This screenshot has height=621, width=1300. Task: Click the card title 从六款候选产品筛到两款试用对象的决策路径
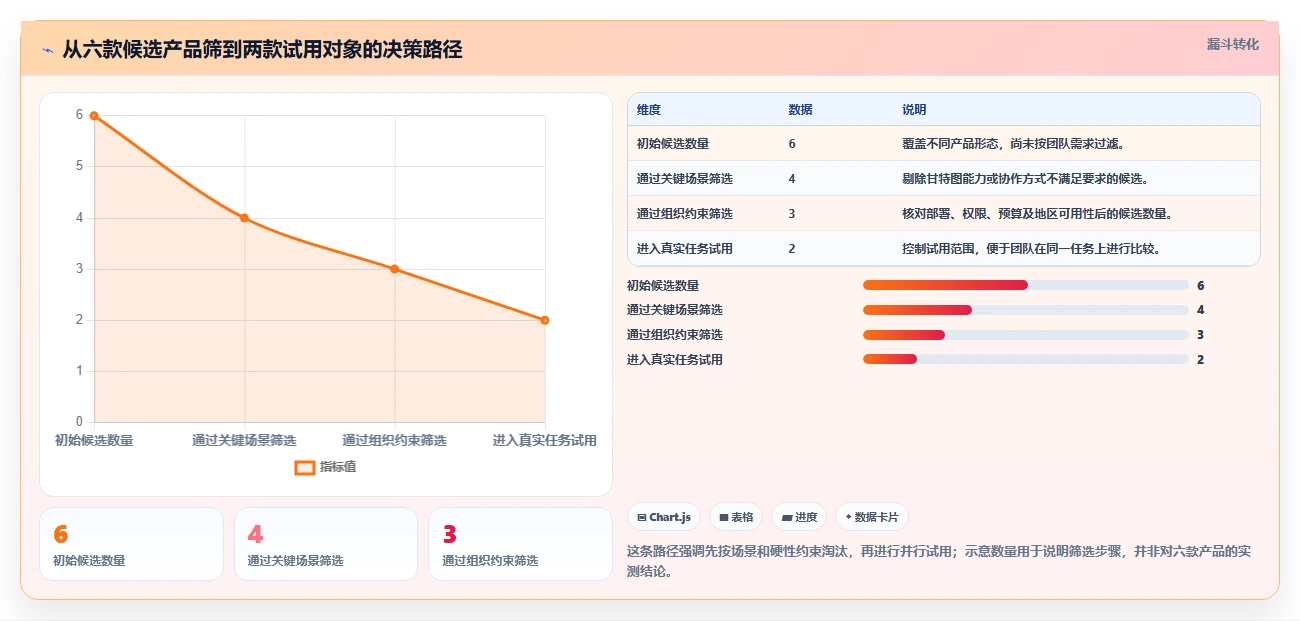(262, 50)
